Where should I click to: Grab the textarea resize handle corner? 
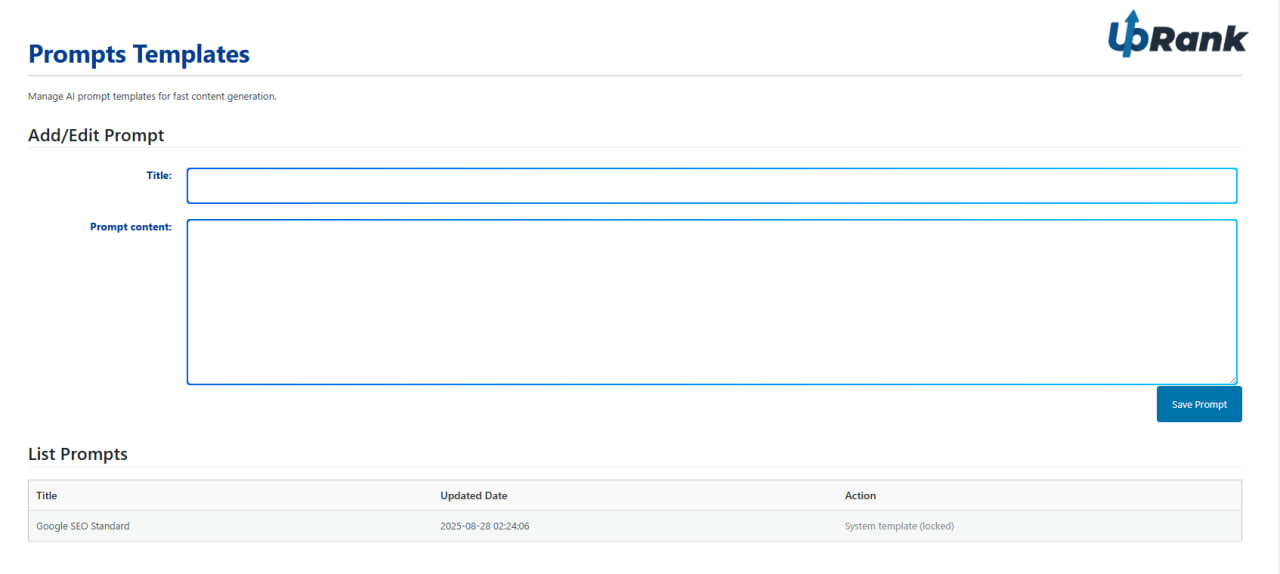click(1232, 379)
